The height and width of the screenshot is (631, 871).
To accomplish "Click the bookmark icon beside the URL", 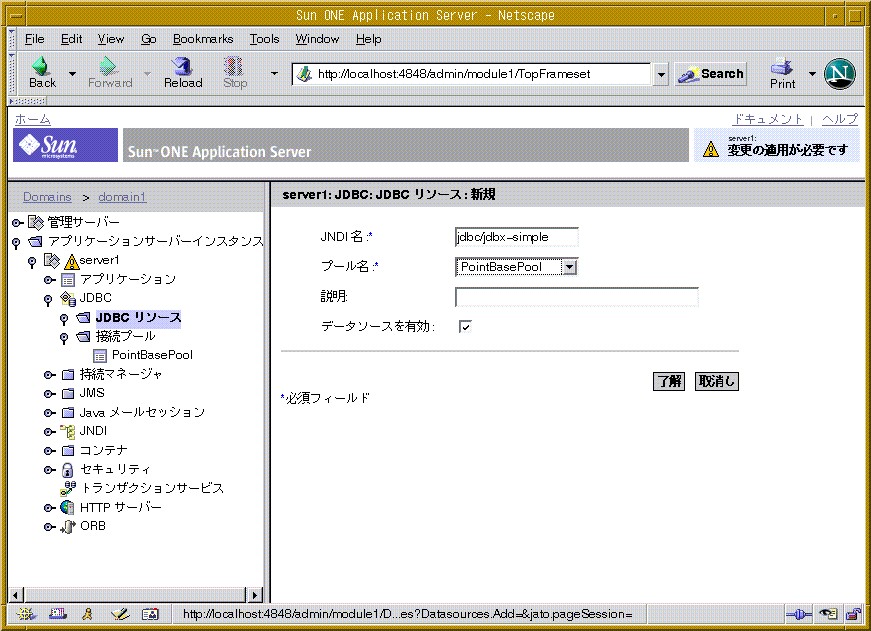I will click(x=304, y=74).
